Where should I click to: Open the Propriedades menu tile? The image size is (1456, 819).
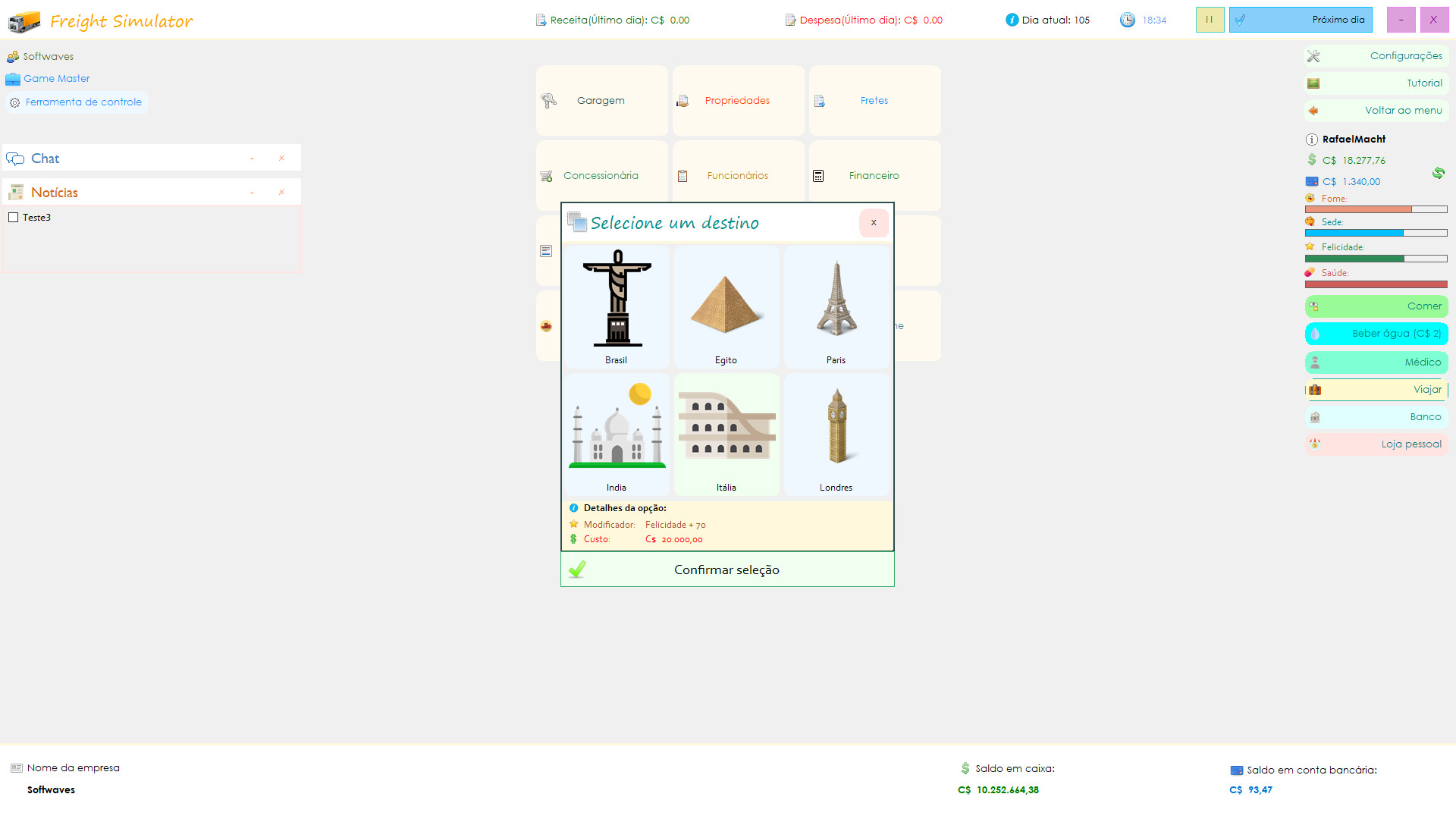coord(738,101)
